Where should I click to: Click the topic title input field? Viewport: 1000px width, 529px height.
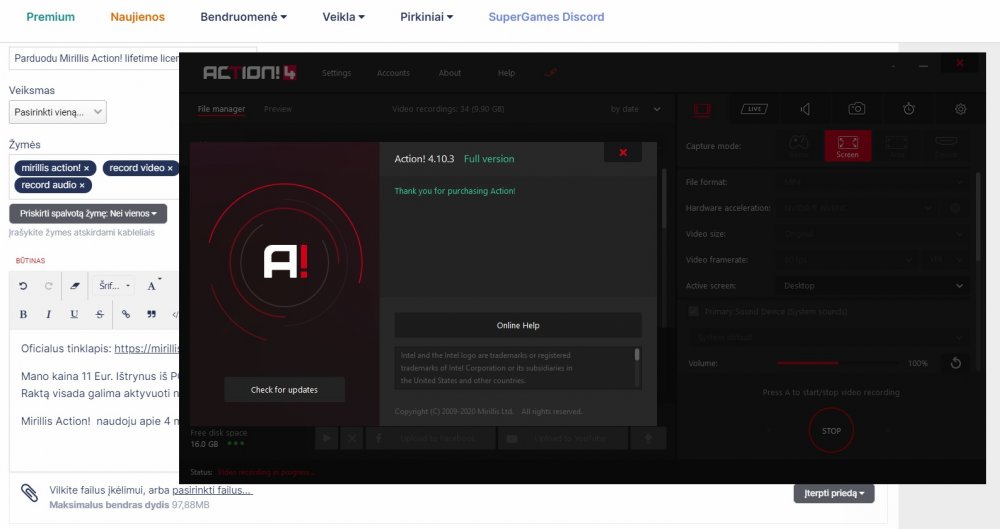coord(94,58)
